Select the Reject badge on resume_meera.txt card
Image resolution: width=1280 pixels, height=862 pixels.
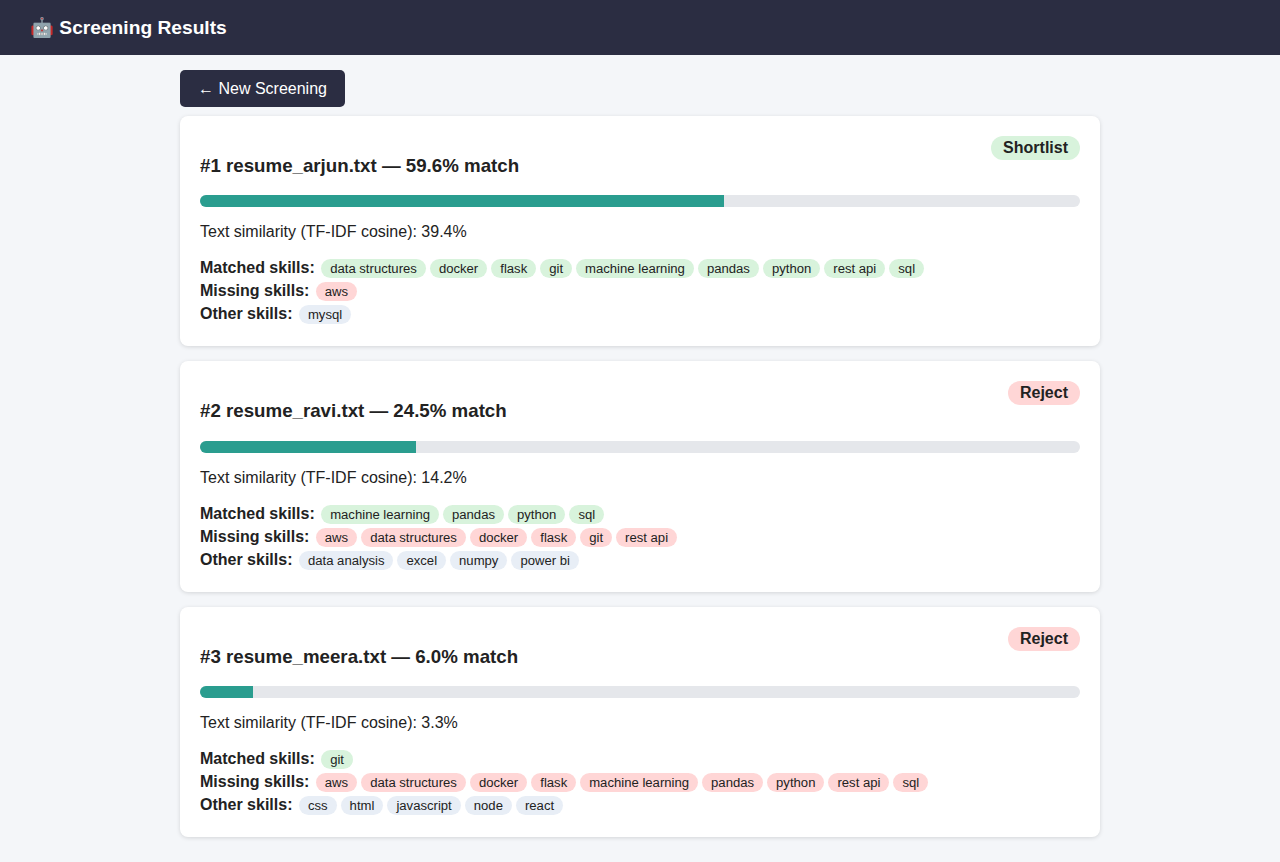[1044, 639]
